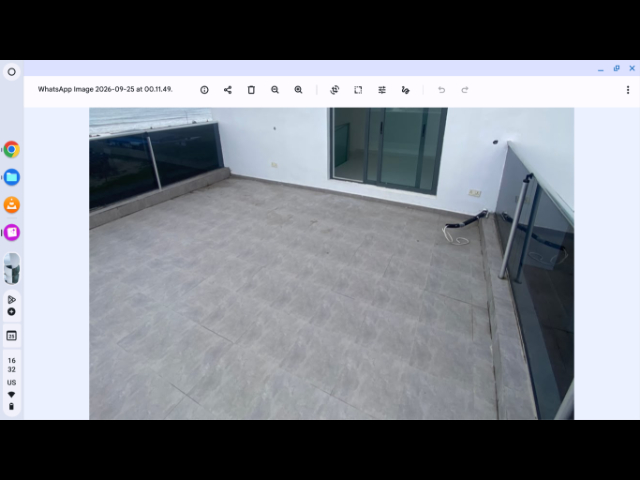The image size is (640, 480).
Task: Zoom in on the image
Action: click(x=298, y=90)
